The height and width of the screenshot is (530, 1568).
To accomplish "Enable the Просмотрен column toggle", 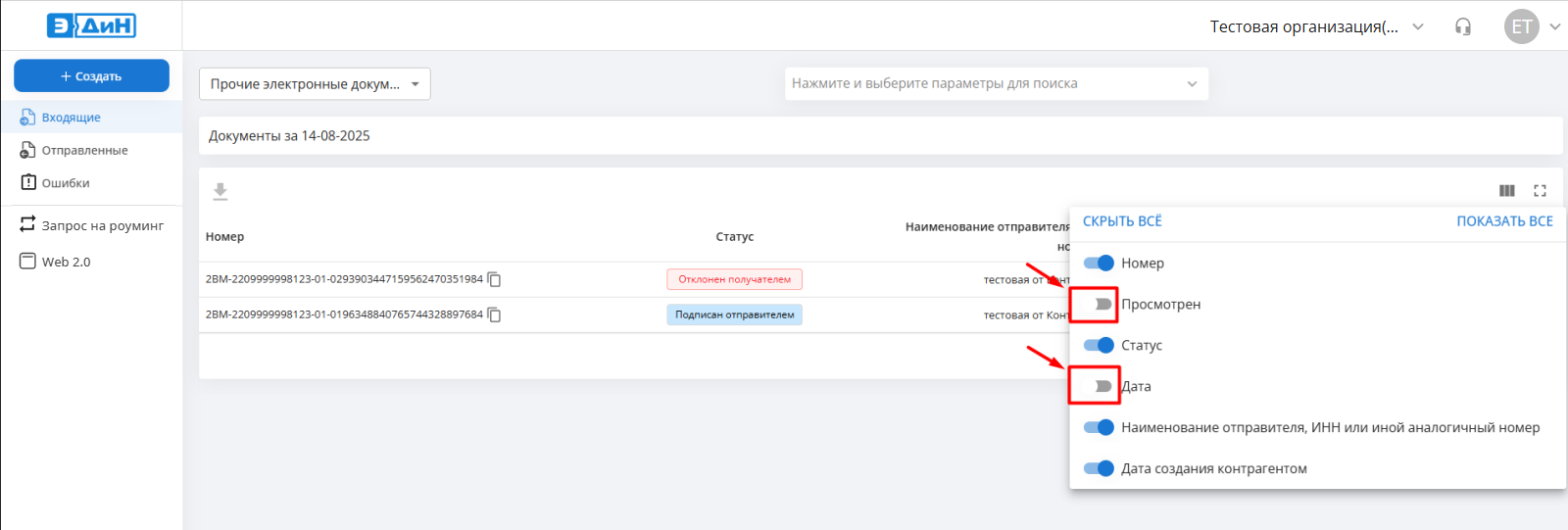I will (x=1099, y=305).
